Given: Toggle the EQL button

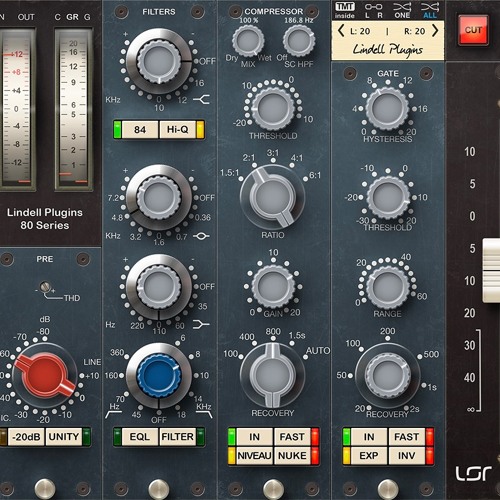Looking at the screenshot, I should (x=140, y=437).
